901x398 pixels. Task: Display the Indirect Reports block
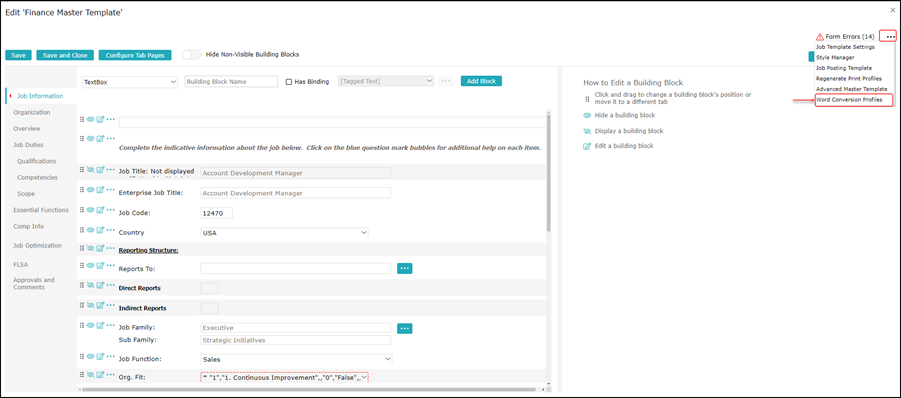(90, 305)
